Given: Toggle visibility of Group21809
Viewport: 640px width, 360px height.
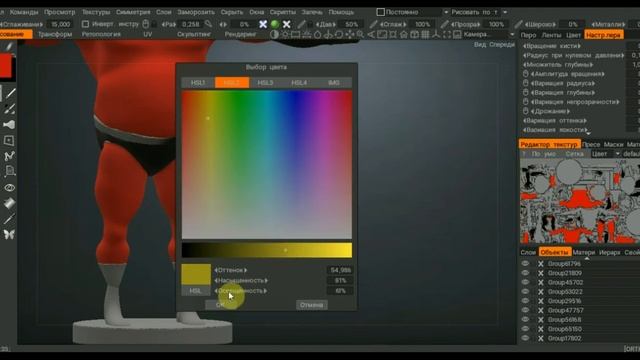Looking at the screenshot, I should click(x=525, y=273).
